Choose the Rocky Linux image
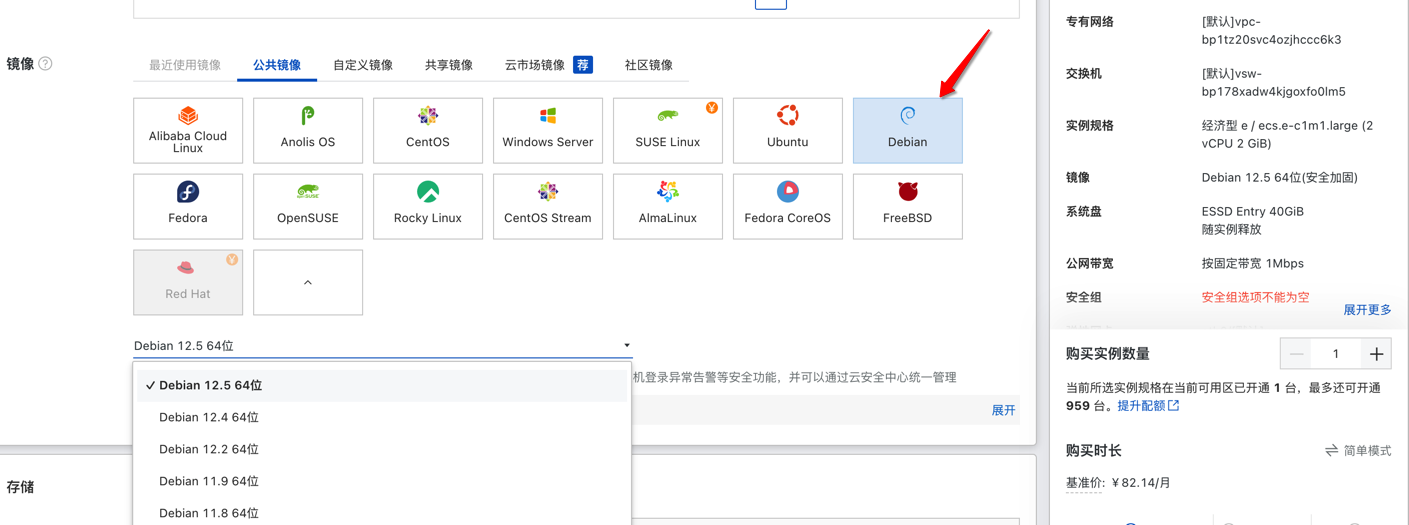Screen dimensions: 1409x525 428,206
